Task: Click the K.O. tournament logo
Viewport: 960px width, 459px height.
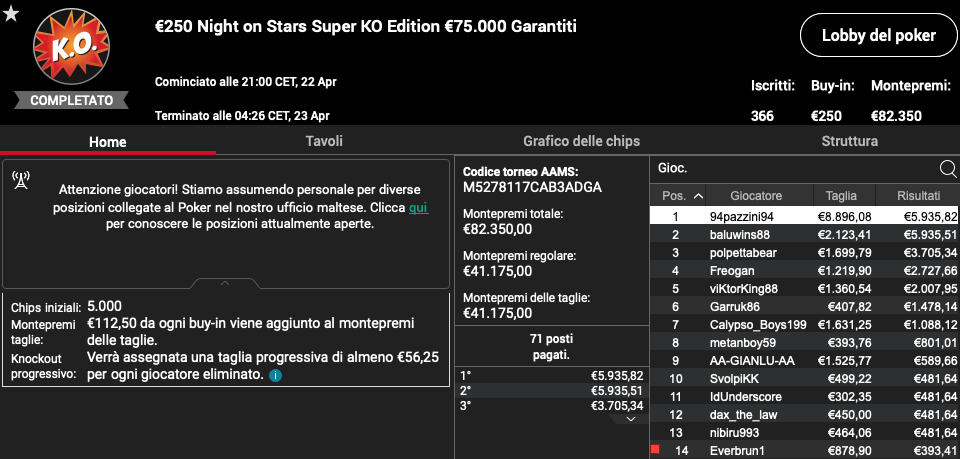Action: coord(72,48)
